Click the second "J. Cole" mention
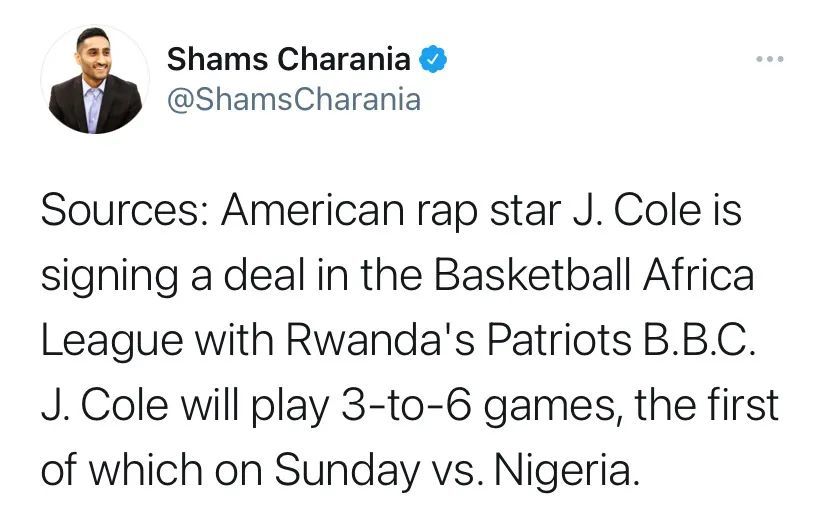Viewport: 827px width, 526px height. click(x=104, y=405)
